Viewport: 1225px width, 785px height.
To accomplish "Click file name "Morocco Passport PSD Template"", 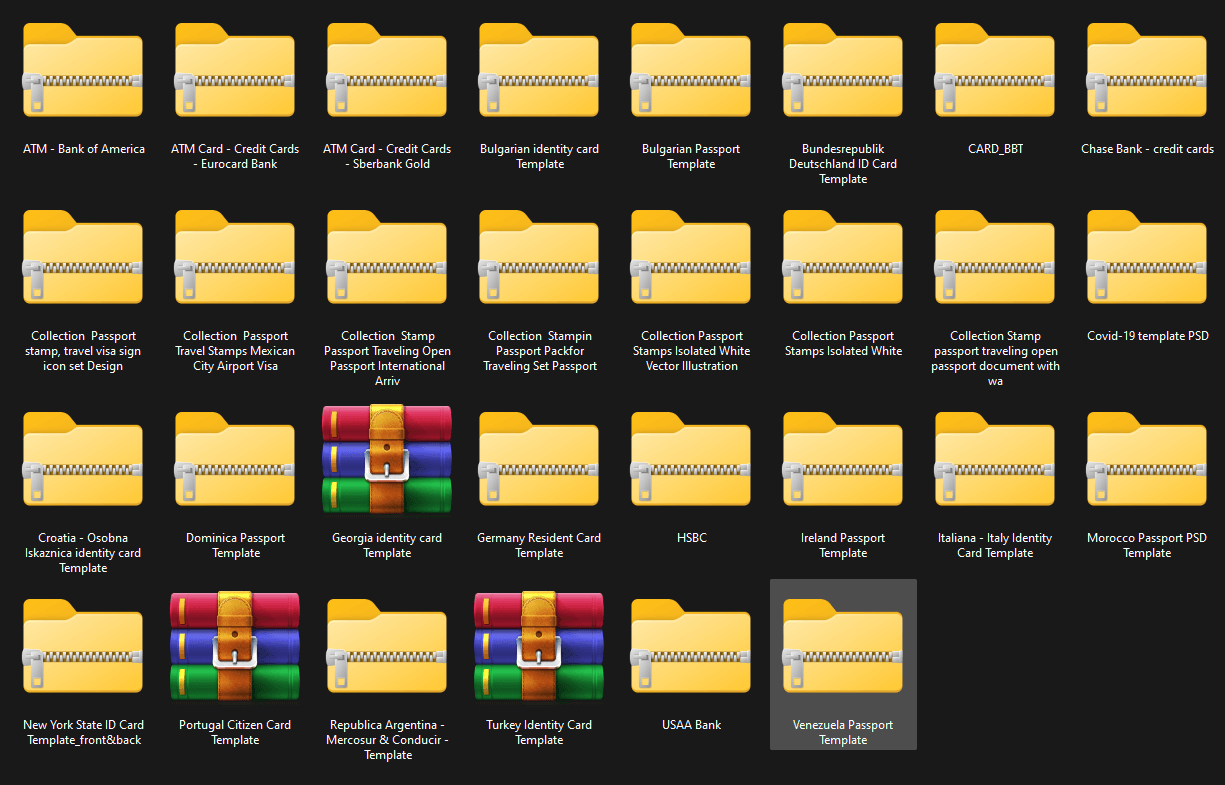I will point(1147,545).
